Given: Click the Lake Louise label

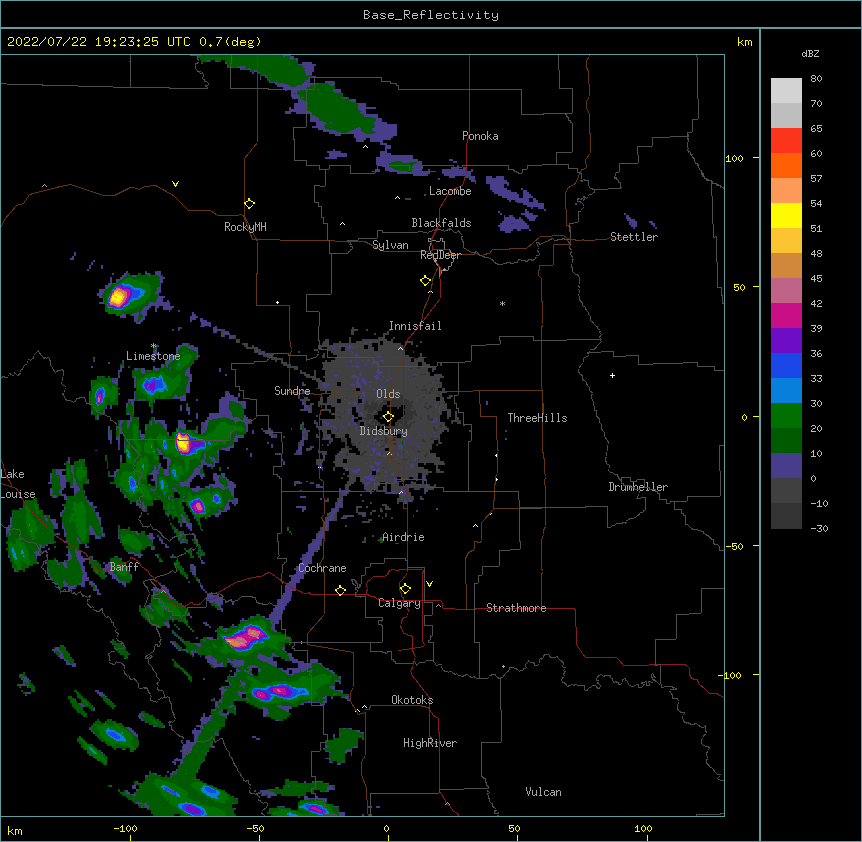Looking at the screenshot, I should coord(18,484).
